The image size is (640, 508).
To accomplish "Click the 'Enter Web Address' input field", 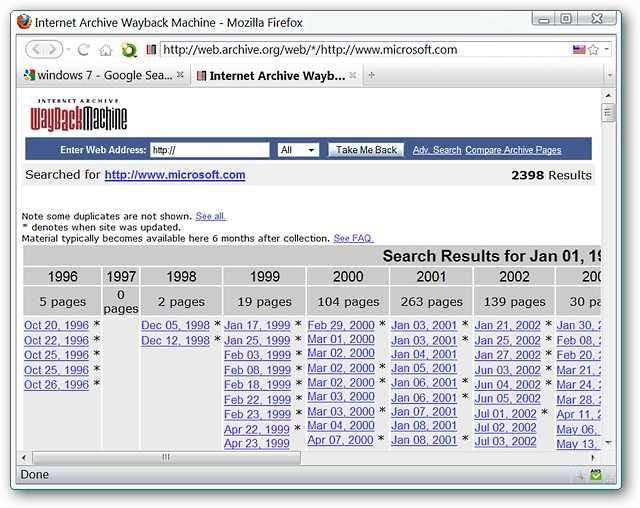I will pos(209,150).
